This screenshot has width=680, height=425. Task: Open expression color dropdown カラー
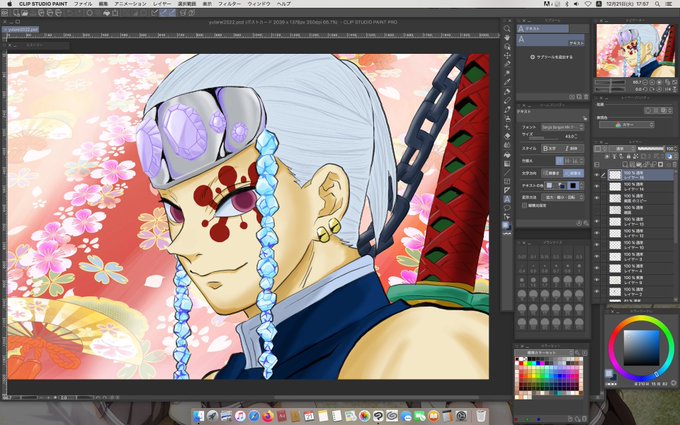click(626, 124)
